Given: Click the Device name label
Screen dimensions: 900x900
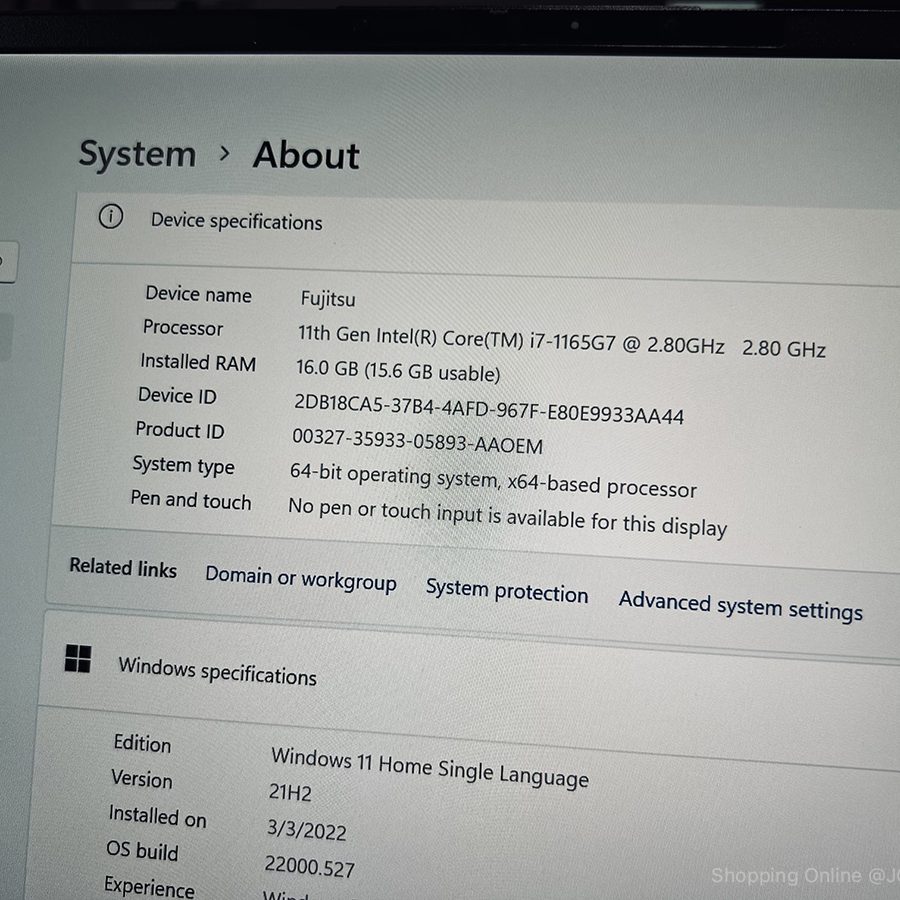Looking at the screenshot, I should click(x=199, y=294).
